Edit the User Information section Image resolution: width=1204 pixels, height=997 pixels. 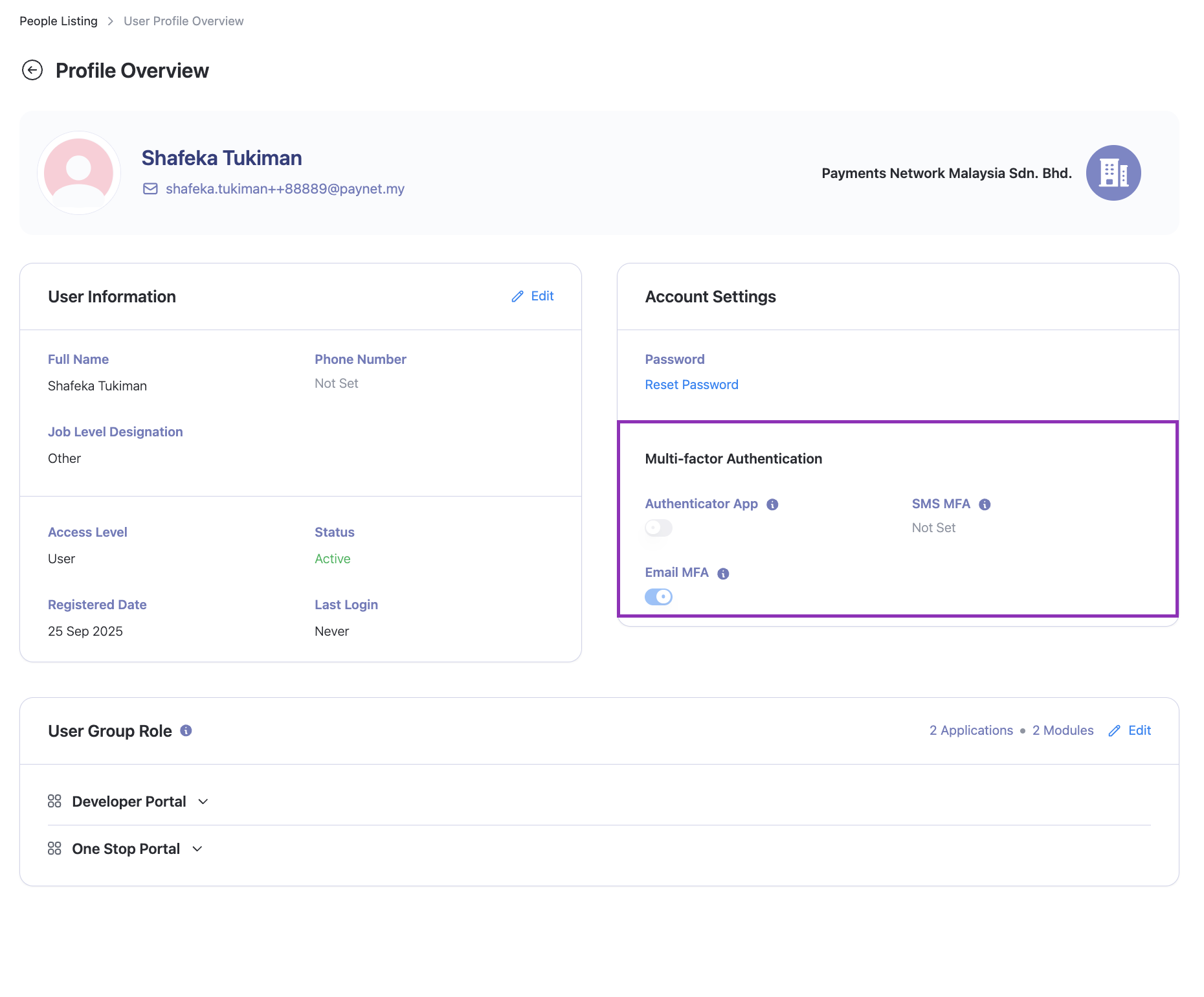[x=533, y=296]
